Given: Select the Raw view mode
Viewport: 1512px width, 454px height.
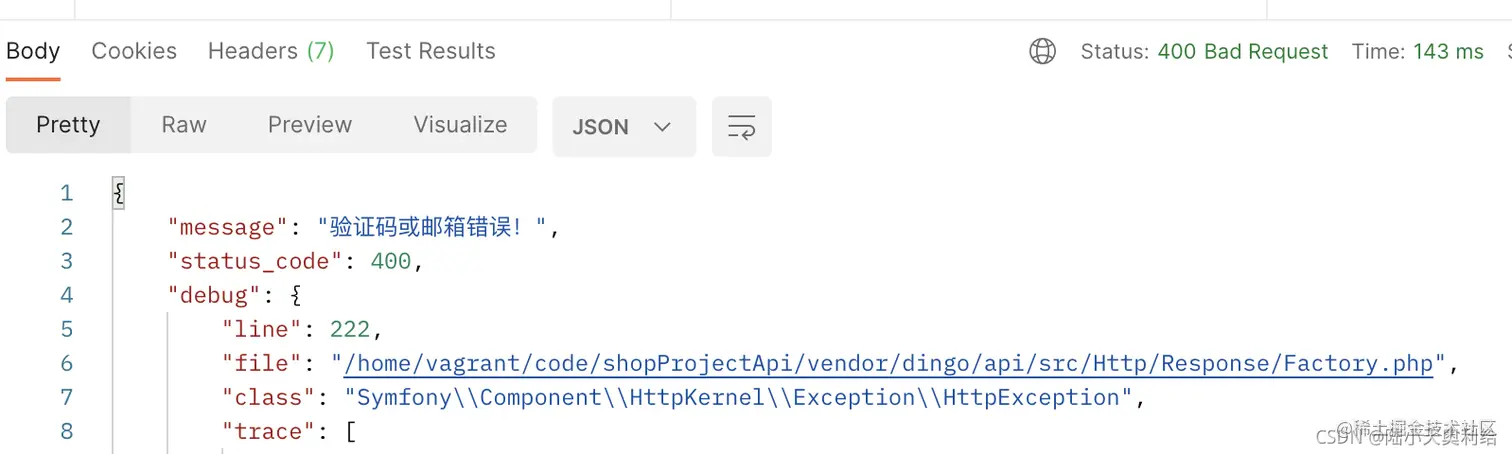Looking at the screenshot, I should tap(184, 125).
